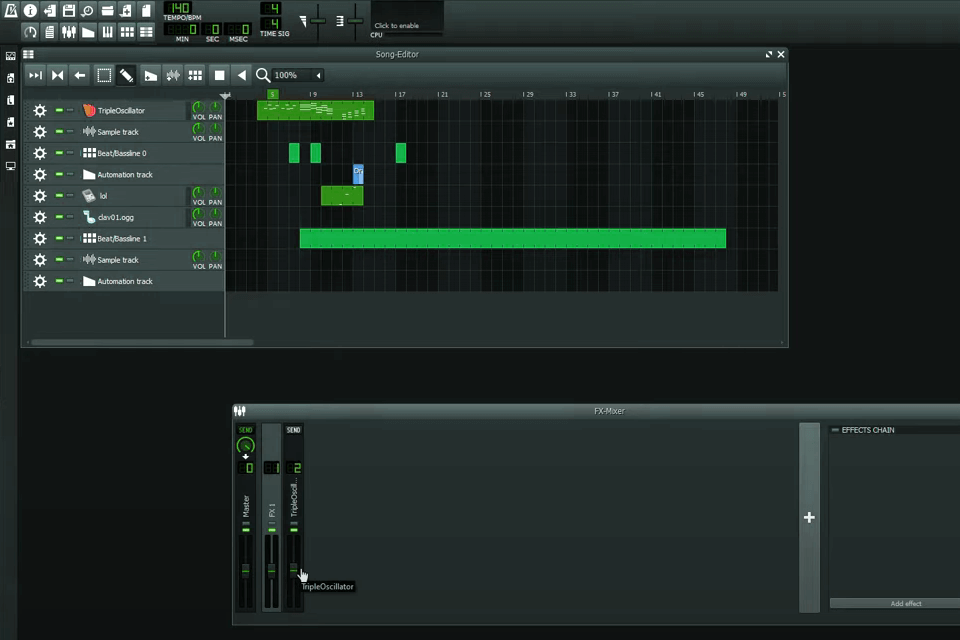960x640 pixels.
Task: Open the Computer file browser sidebar icon
Action: tap(10, 166)
